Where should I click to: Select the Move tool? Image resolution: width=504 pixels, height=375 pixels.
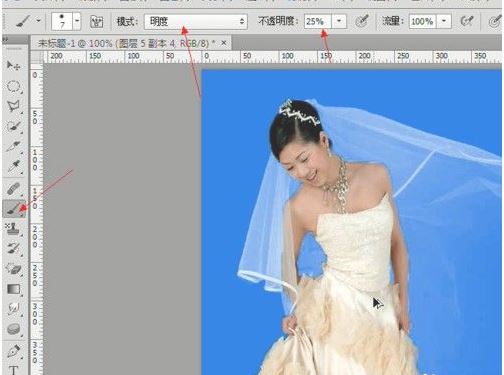[x=13, y=65]
